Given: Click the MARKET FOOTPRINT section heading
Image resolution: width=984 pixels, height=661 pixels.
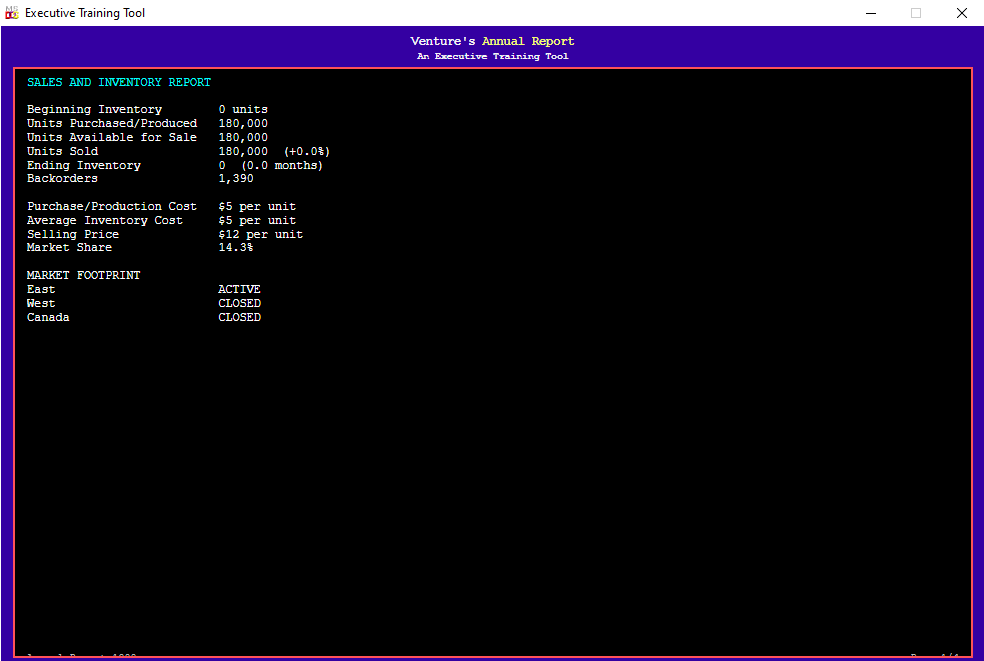Looking at the screenshot, I should pyautogui.click(x=83, y=275).
